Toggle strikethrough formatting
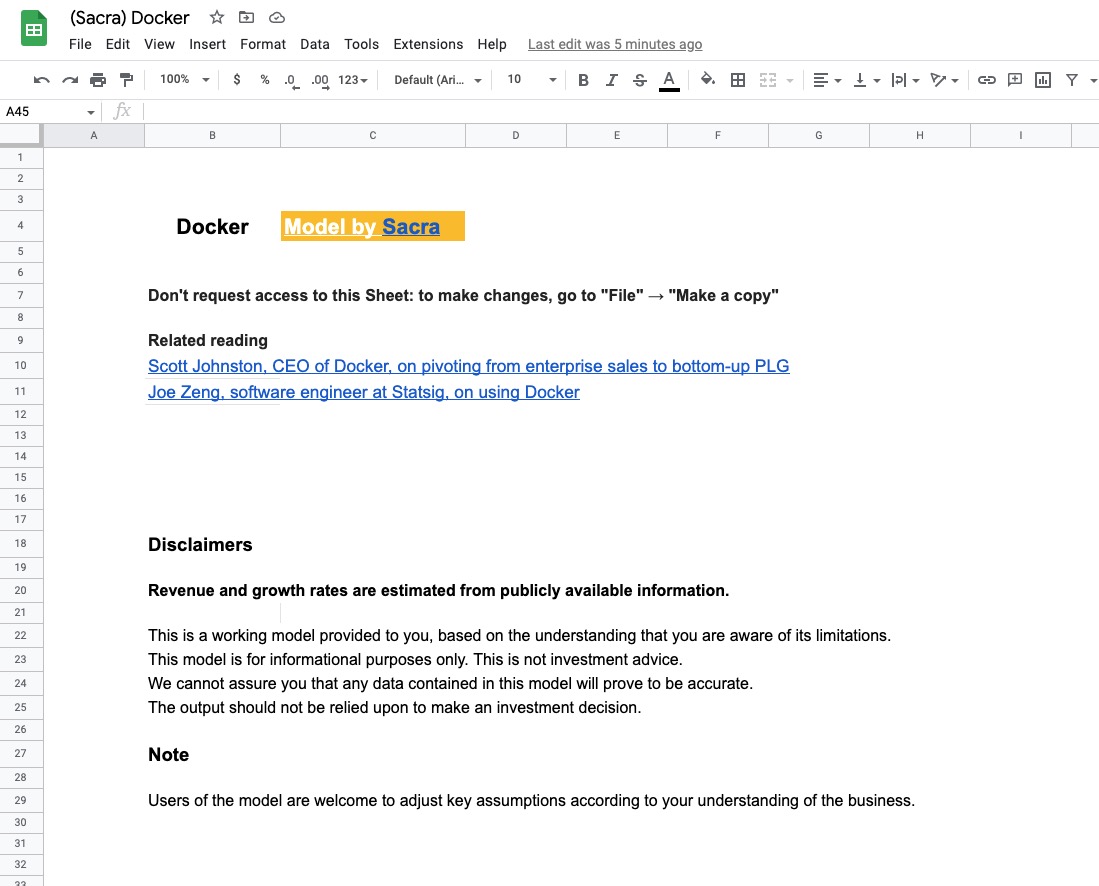This screenshot has height=886, width=1099. pos(639,80)
